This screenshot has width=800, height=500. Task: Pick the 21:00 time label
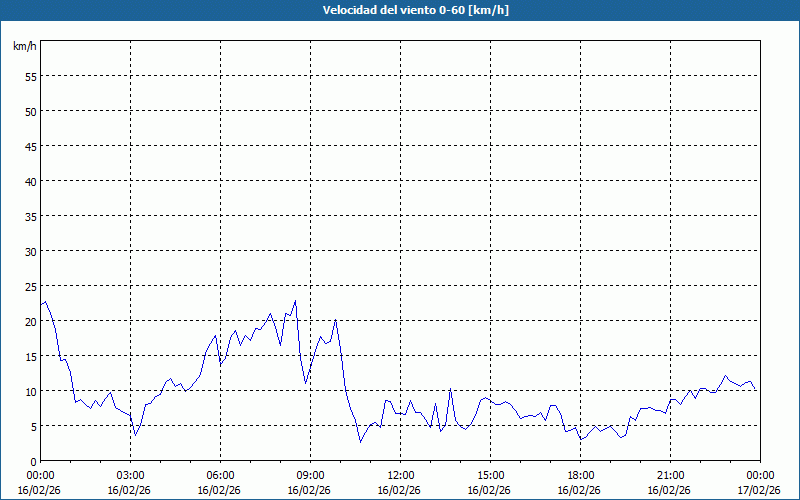click(670, 475)
